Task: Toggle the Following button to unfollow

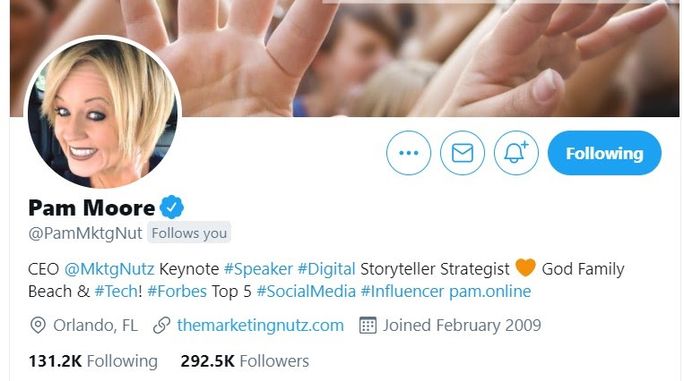Action: pyautogui.click(x=605, y=153)
